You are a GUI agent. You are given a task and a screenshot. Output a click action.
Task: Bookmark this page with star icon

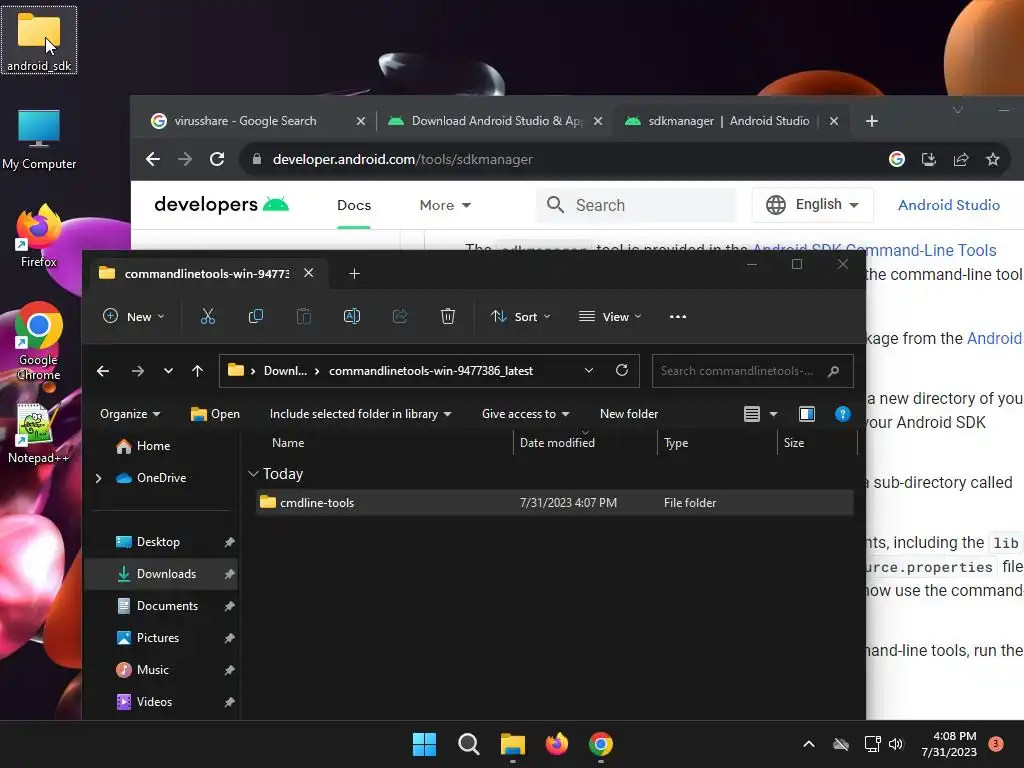click(x=993, y=159)
